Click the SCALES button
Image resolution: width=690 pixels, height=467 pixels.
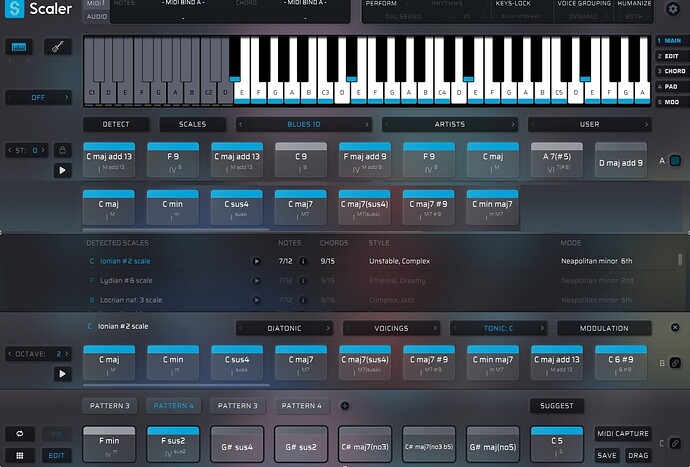click(x=192, y=125)
